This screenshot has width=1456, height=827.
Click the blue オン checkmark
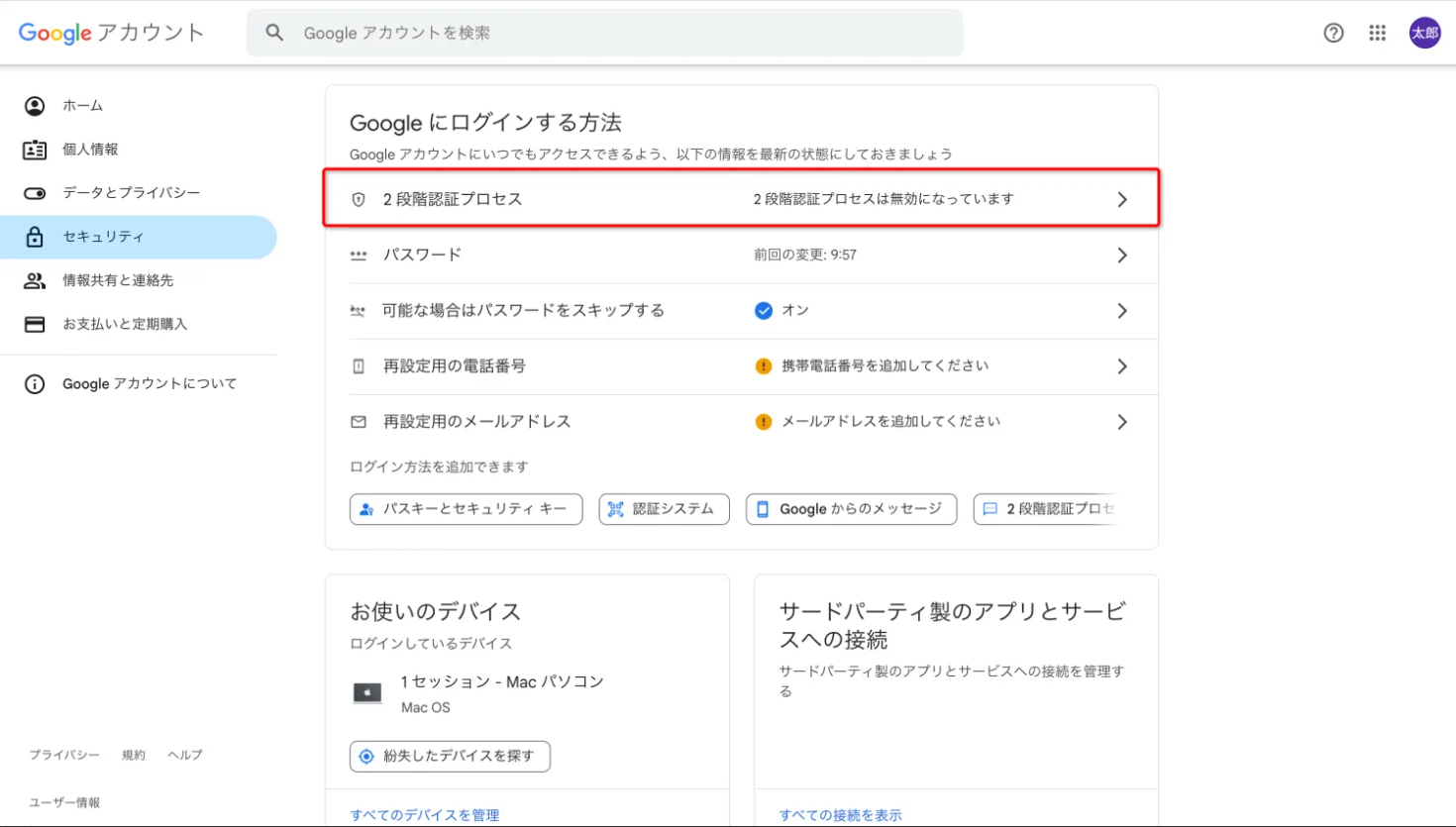coord(764,311)
